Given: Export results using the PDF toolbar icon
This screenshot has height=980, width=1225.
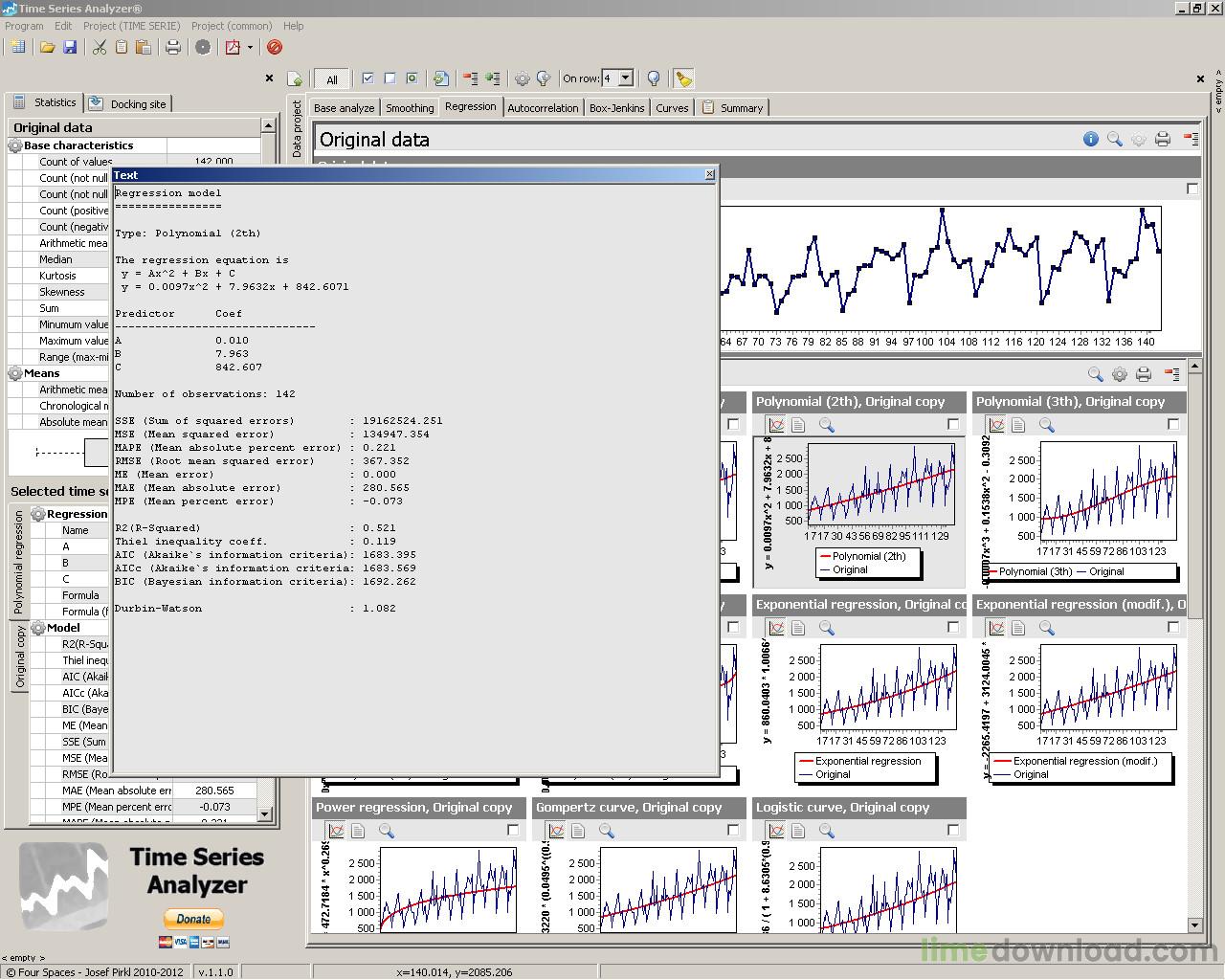Looking at the screenshot, I should [233, 48].
